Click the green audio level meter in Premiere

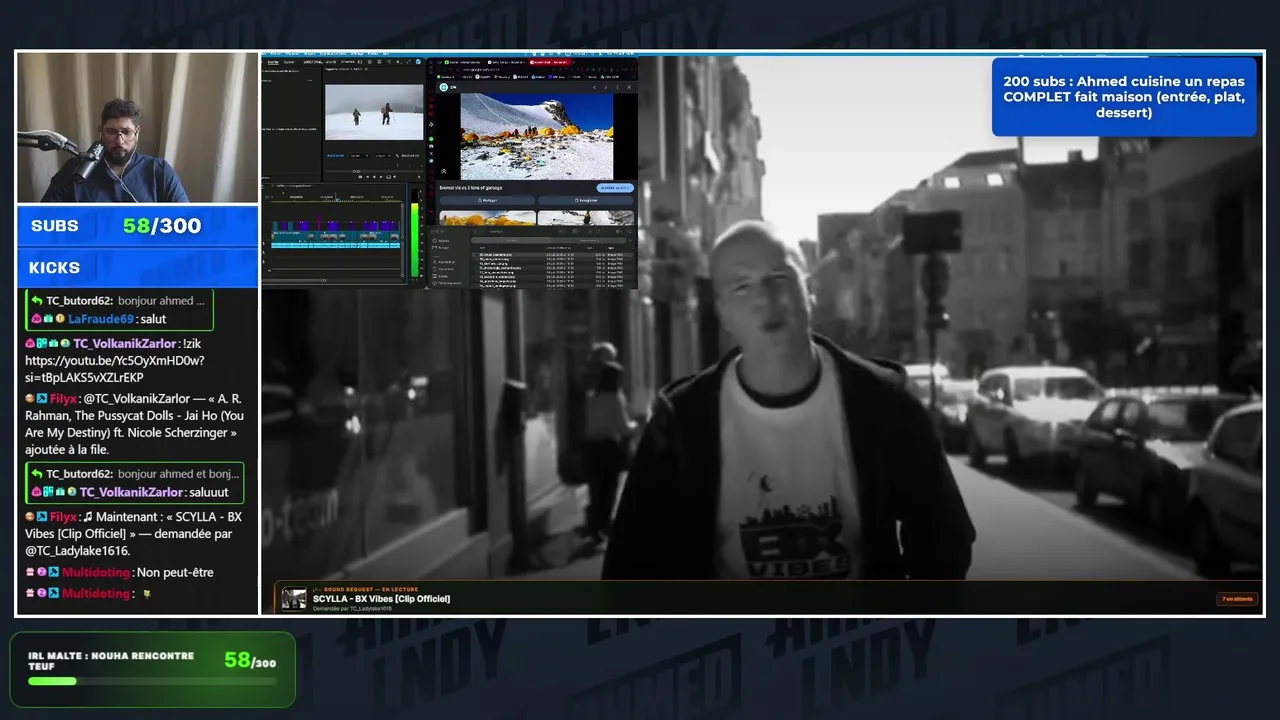click(415, 238)
